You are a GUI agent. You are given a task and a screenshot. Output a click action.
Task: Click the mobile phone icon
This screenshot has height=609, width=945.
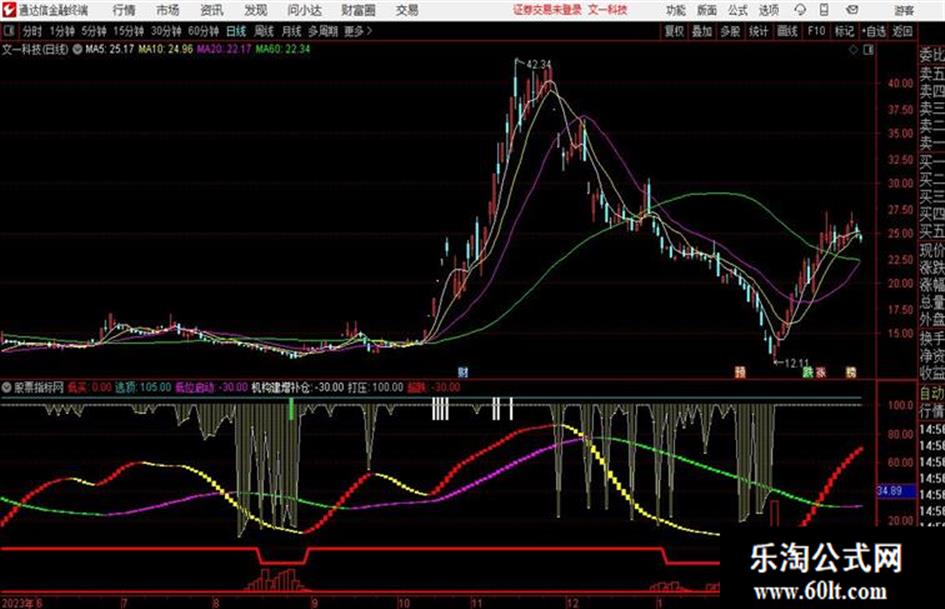824,10
